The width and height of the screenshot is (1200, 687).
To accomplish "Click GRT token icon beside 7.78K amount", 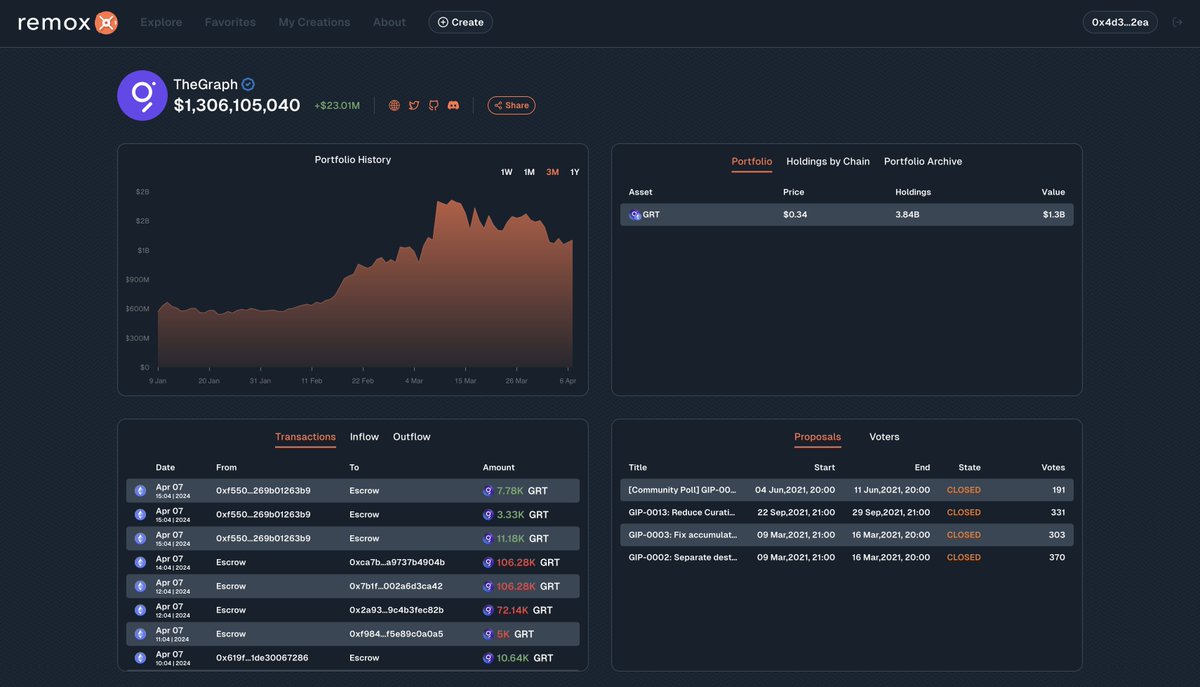I will [x=488, y=491].
